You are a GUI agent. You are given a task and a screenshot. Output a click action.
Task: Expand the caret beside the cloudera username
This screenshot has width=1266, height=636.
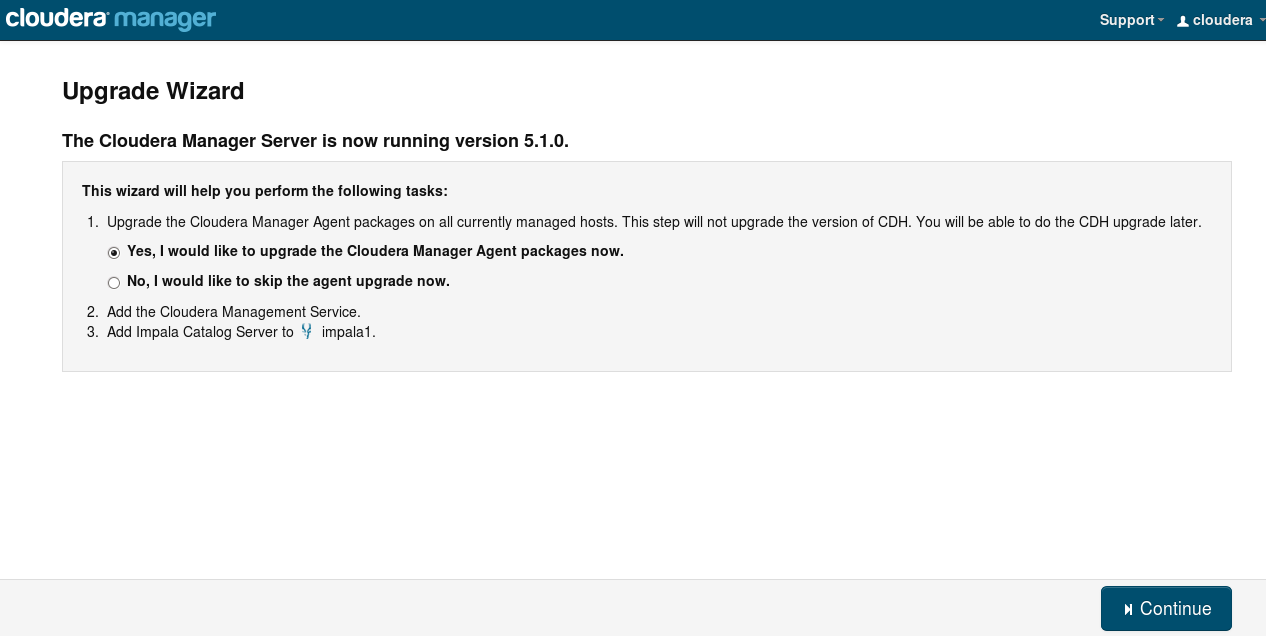(x=1261, y=21)
